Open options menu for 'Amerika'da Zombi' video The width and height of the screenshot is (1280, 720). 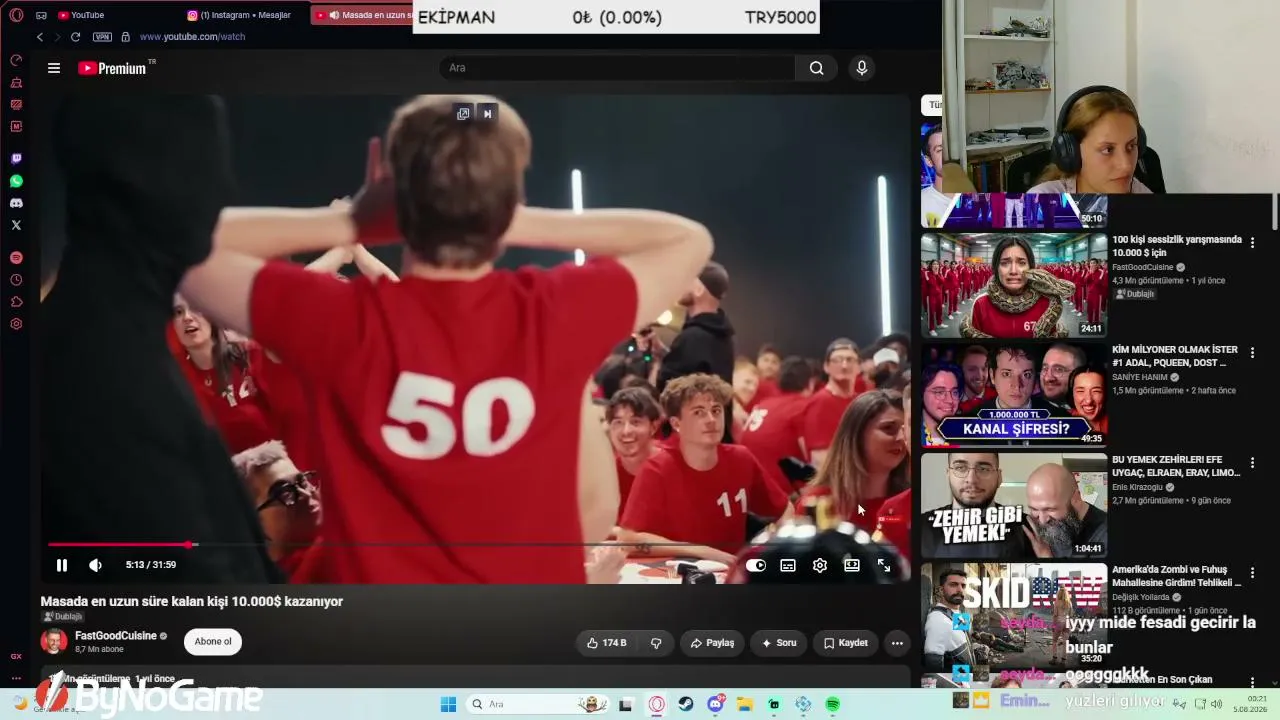1252,573
